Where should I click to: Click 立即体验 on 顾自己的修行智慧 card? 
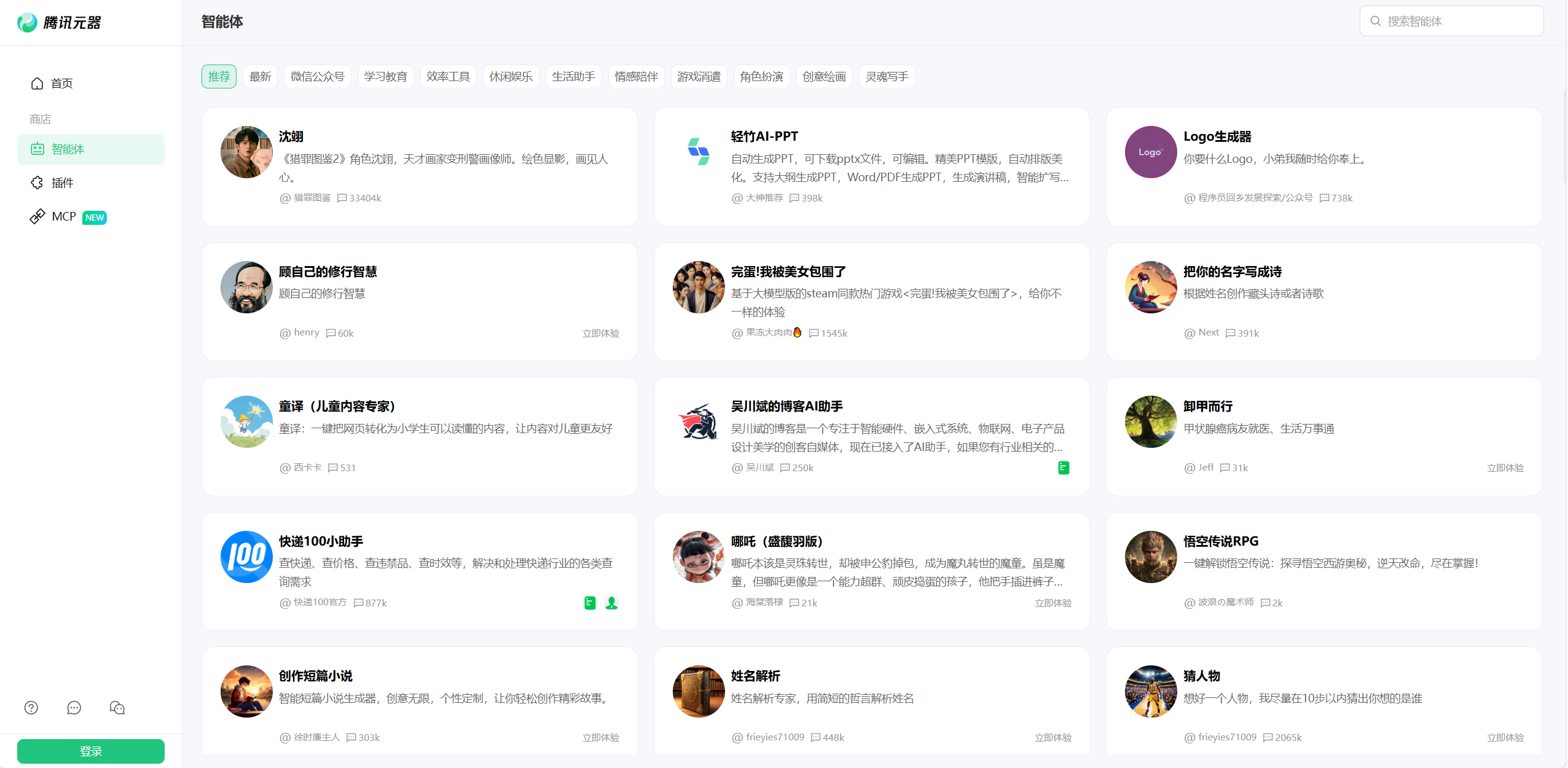[601, 333]
